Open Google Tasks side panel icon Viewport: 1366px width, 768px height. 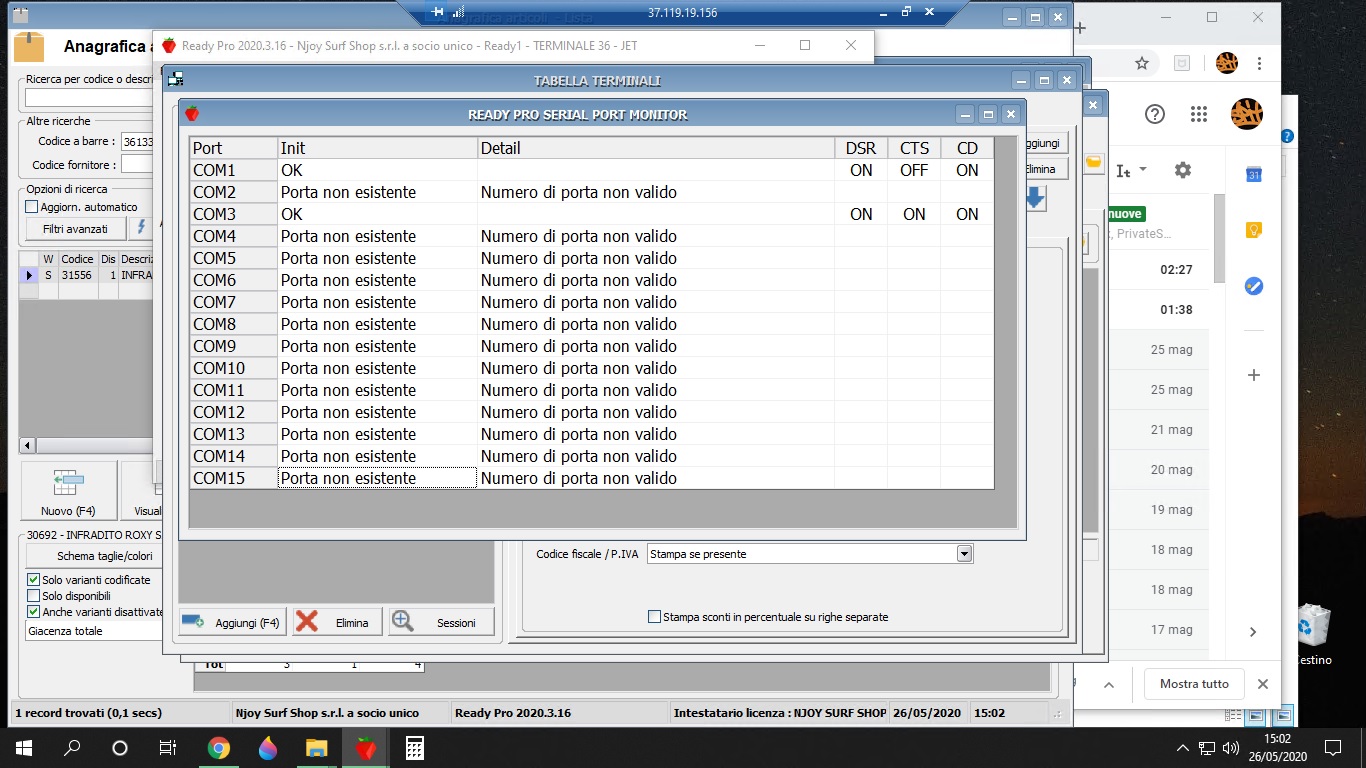coord(1253,286)
